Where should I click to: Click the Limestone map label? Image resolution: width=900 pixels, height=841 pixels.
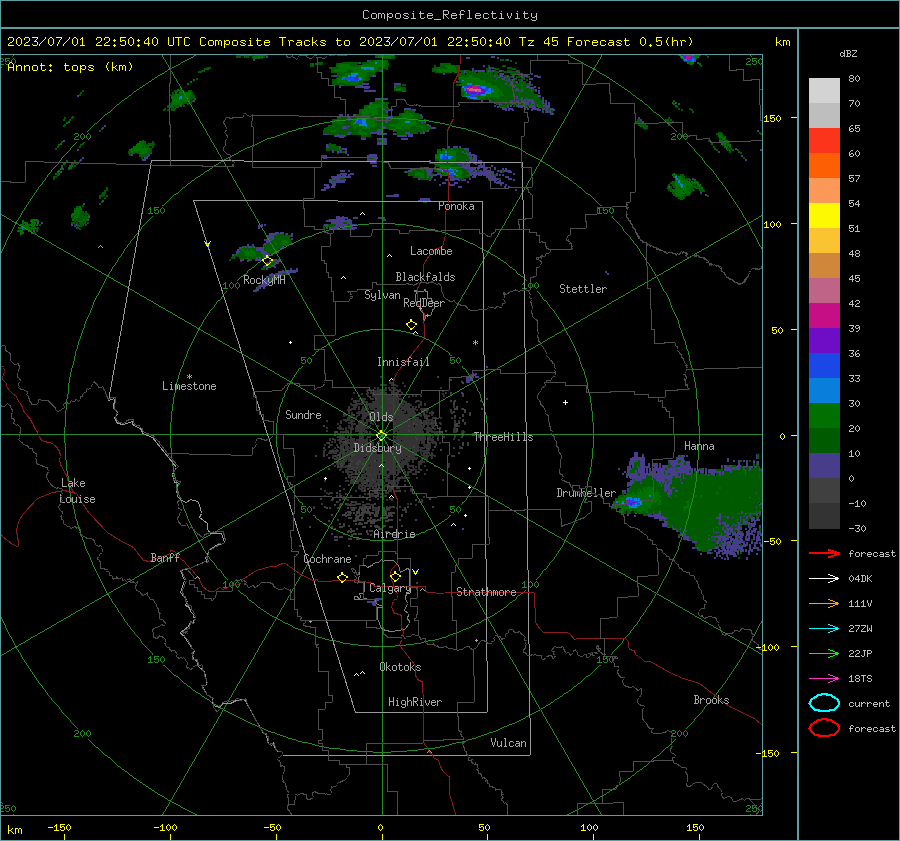pyautogui.click(x=189, y=386)
